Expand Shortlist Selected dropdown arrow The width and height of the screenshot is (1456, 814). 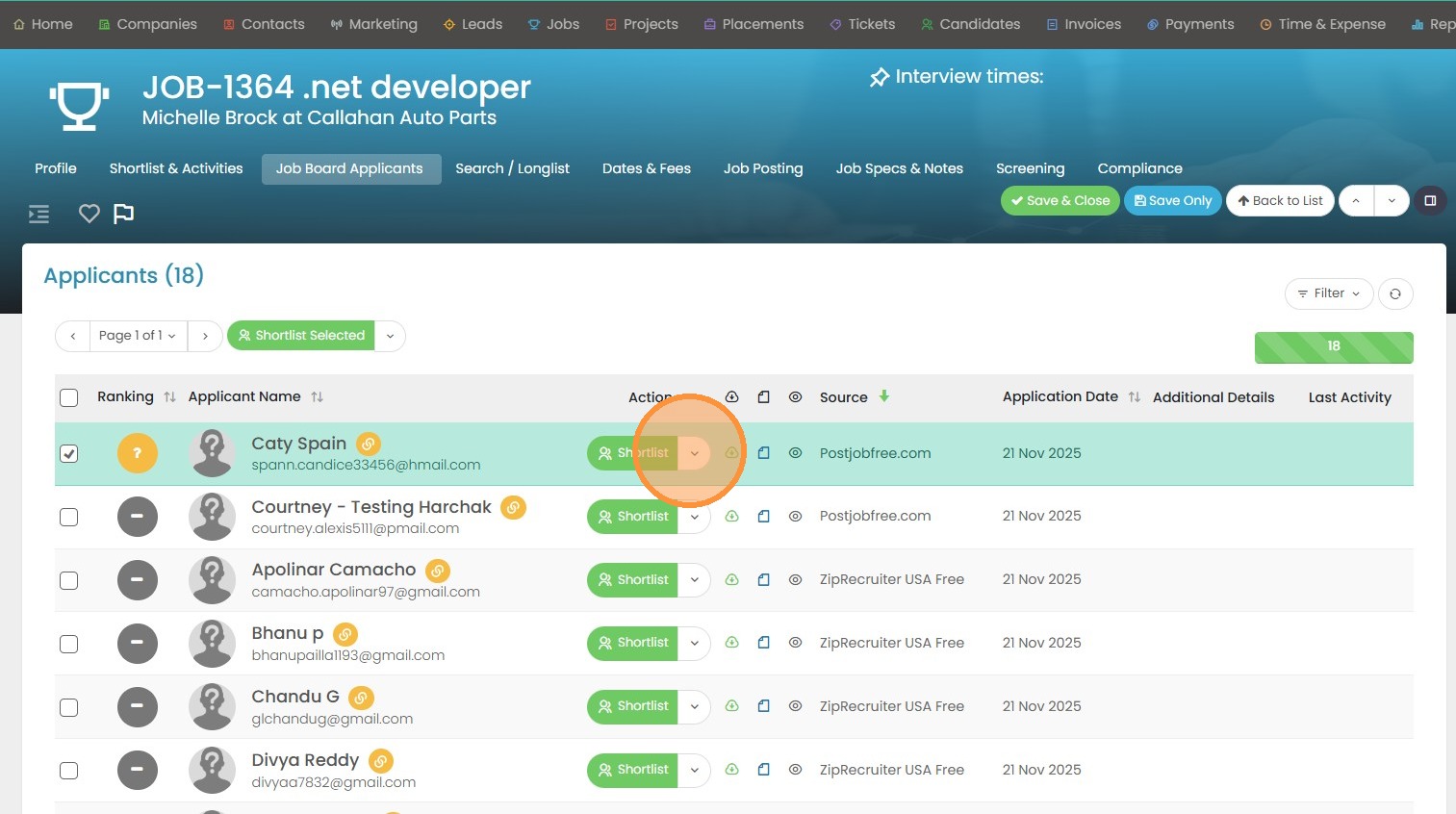[390, 336]
